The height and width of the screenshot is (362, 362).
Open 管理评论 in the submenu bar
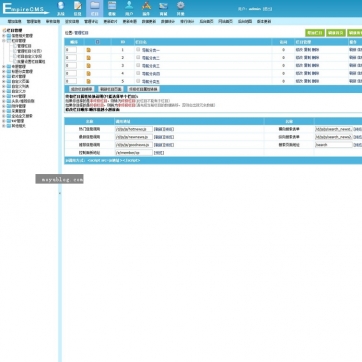[91, 21]
